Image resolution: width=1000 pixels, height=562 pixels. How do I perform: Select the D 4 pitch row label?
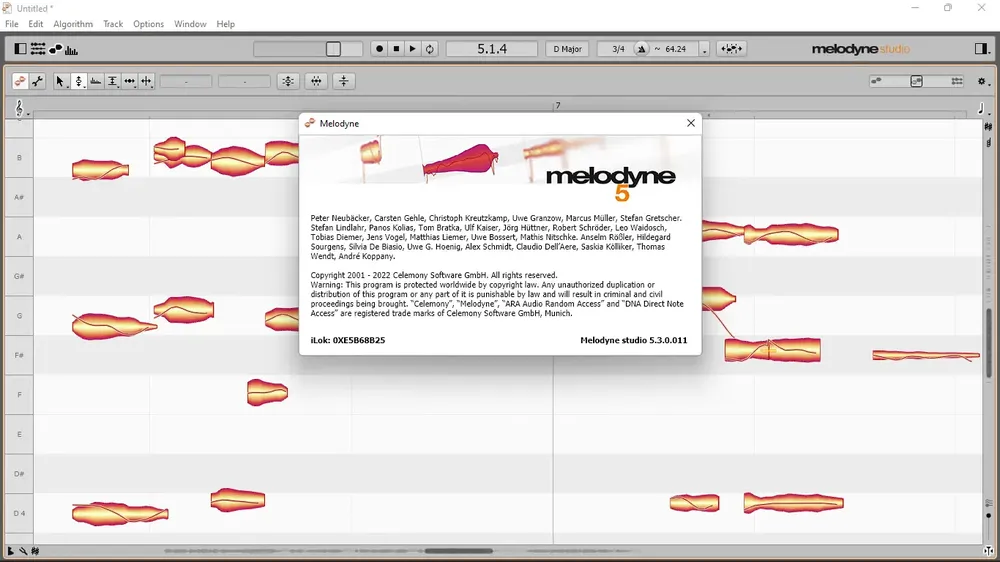point(19,513)
